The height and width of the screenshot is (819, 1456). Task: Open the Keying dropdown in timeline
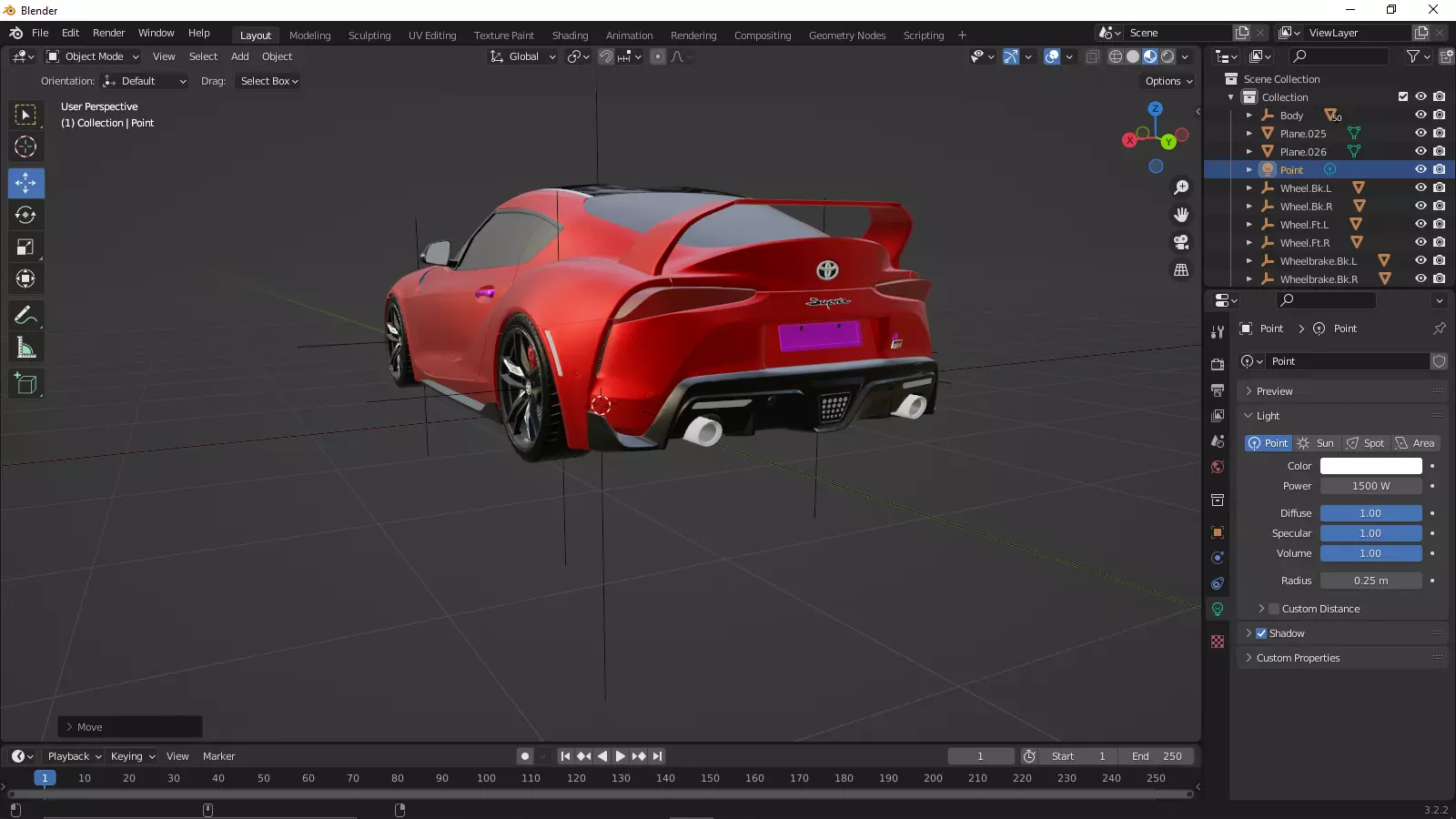132,756
